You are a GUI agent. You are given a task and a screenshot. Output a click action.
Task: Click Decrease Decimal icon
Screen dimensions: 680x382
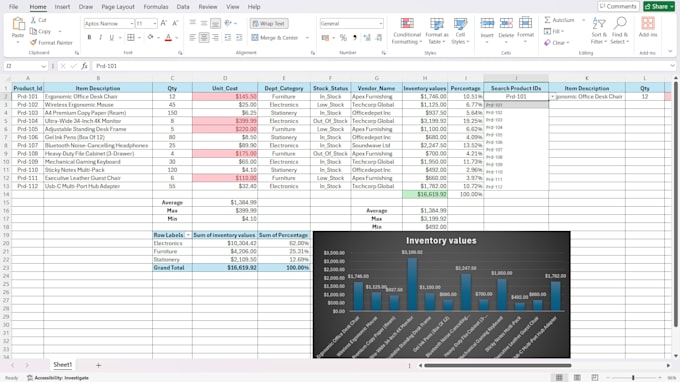click(x=379, y=38)
